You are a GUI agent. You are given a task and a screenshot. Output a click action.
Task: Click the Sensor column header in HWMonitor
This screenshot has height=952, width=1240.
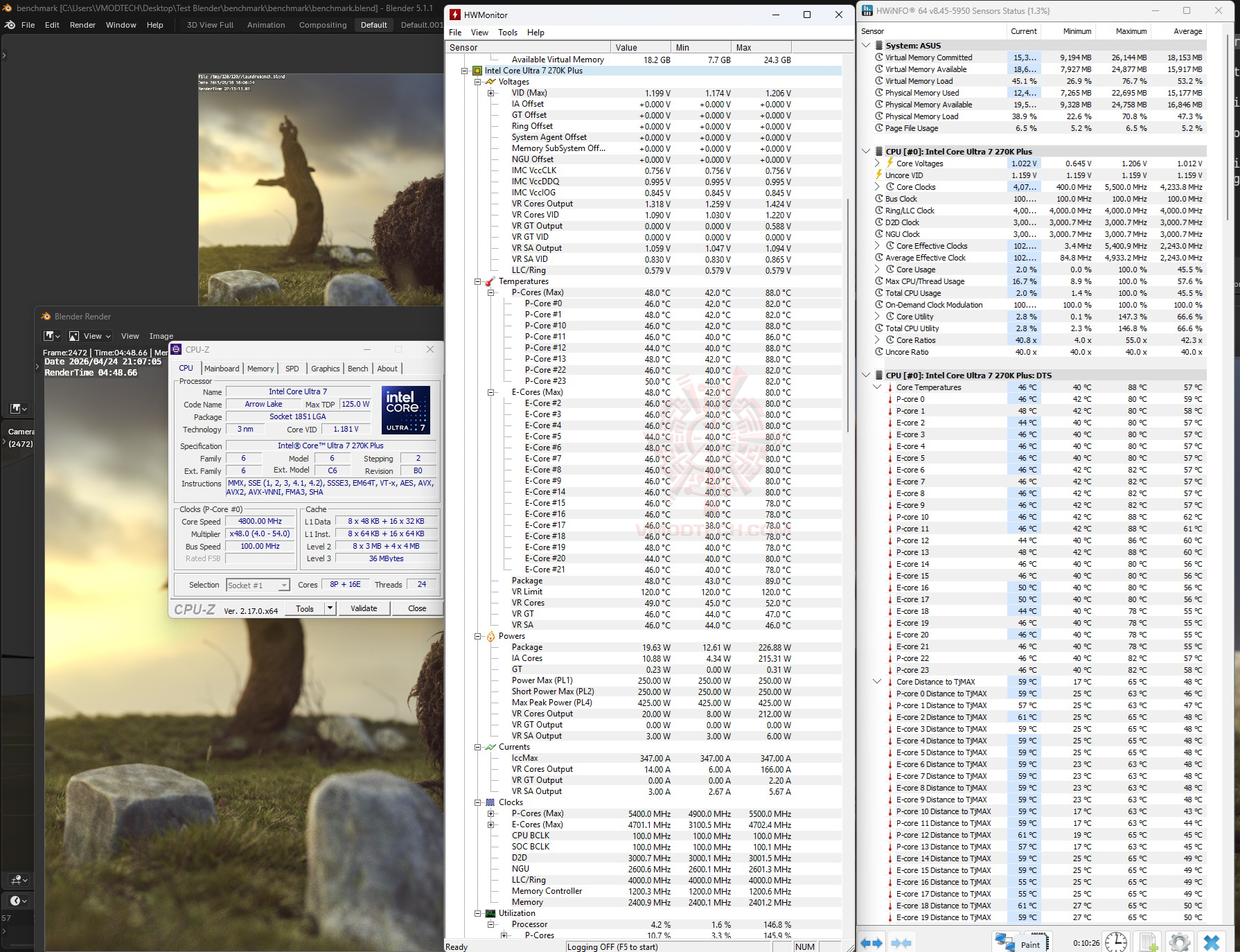pos(528,47)
